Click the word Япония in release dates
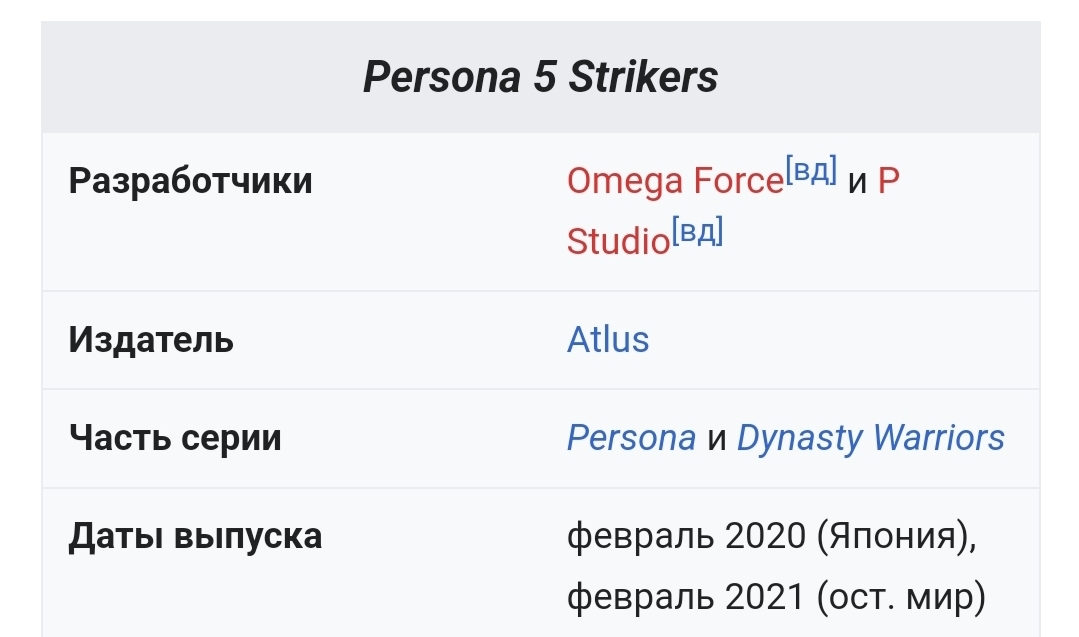The height and width of the screenshot is (637, 1079). point(893,537)
